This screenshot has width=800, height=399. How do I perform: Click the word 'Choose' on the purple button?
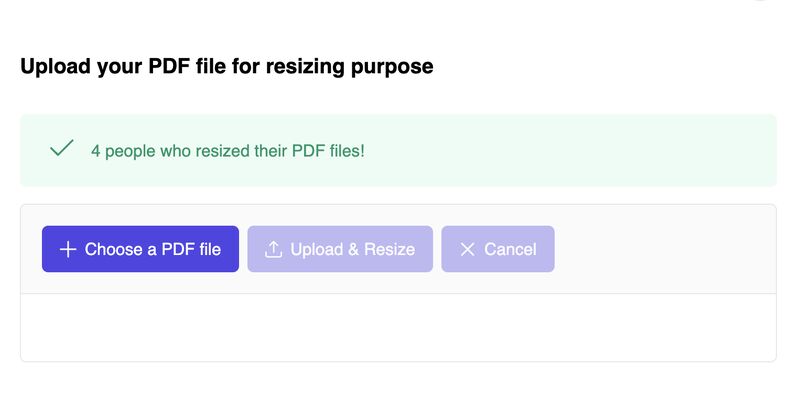pos(114,250)
